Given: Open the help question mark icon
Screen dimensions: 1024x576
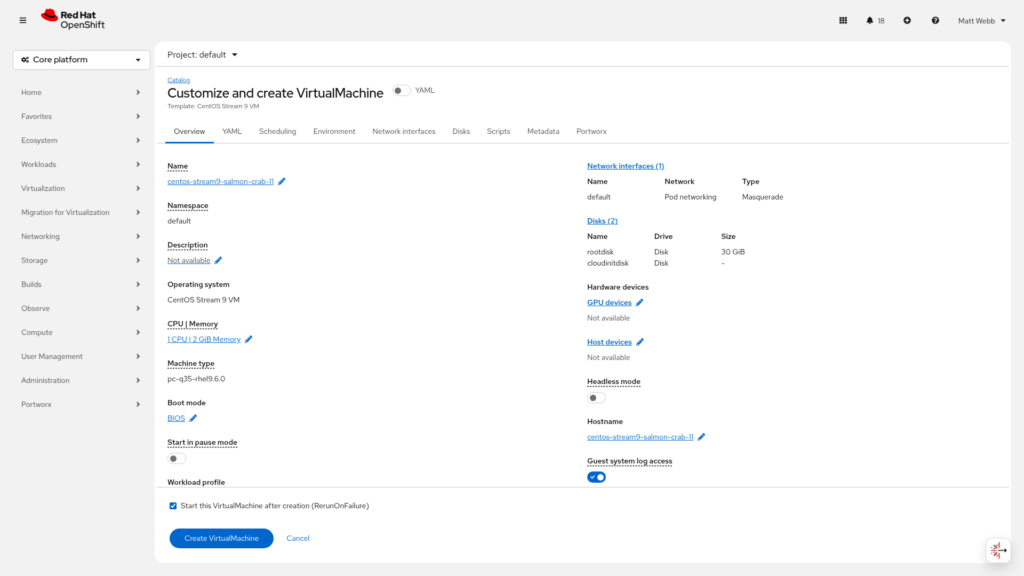Looking at the screenshot, I should [935, 20].
